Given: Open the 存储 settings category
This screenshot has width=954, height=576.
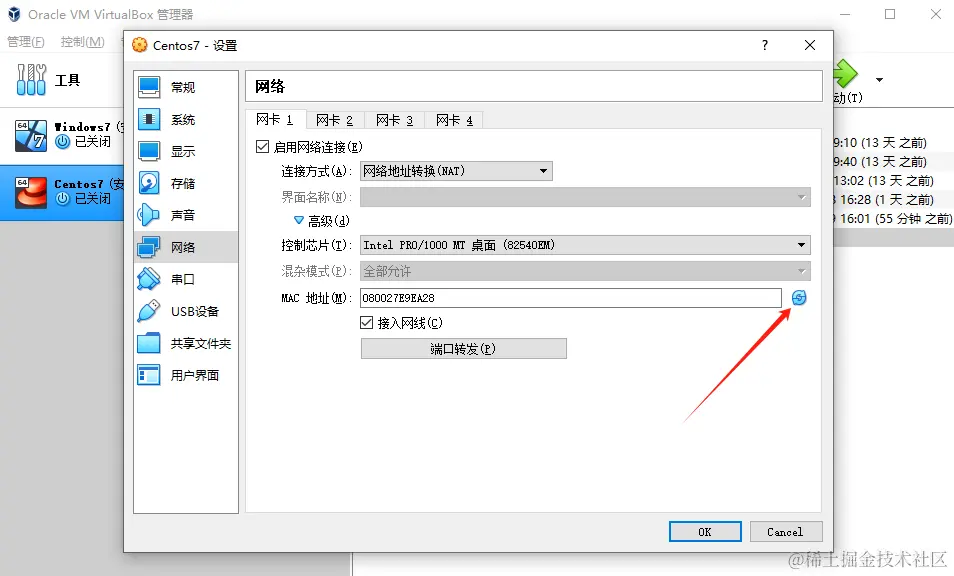Looking at the screenshot, I should click(186, 183).
